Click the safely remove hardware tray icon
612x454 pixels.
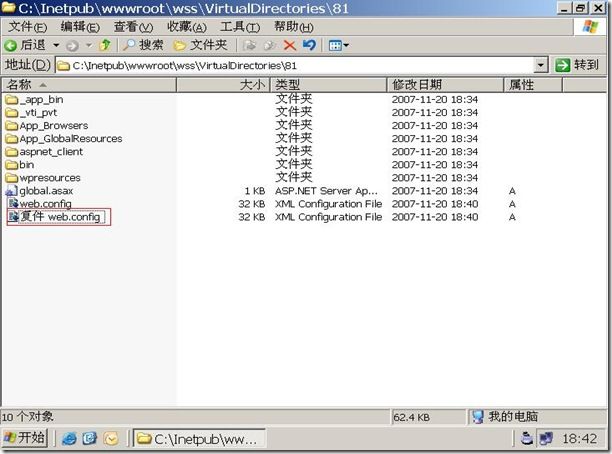click(x=527, y=439)
